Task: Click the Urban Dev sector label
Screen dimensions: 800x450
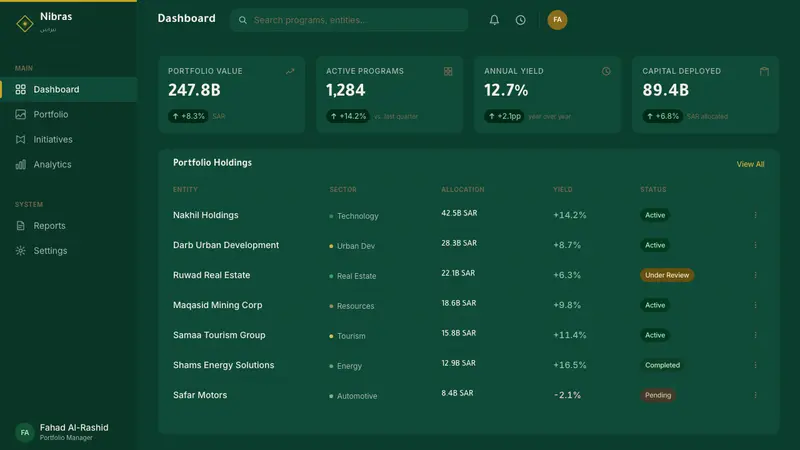Action: click(x=356, y=246)
